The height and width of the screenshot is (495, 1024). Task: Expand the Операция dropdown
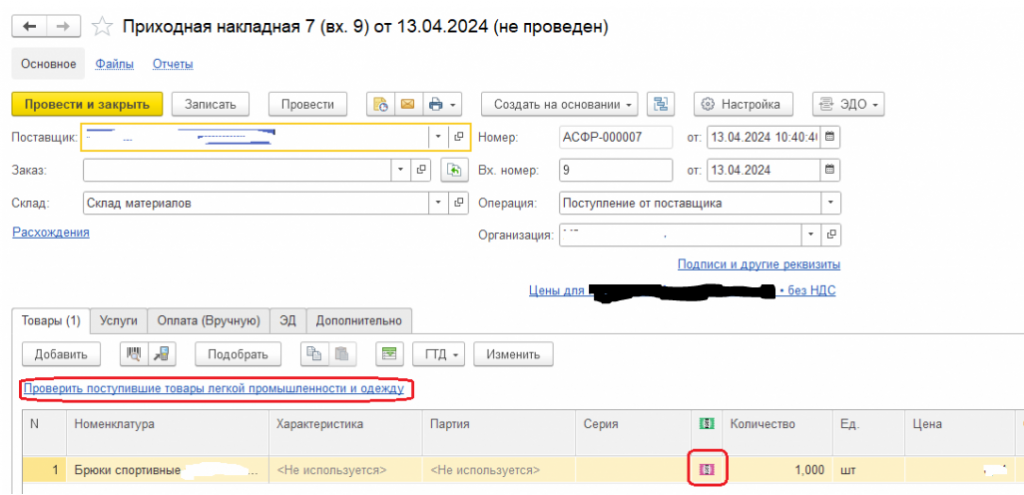pyautogui.click(x=830, y=202)
